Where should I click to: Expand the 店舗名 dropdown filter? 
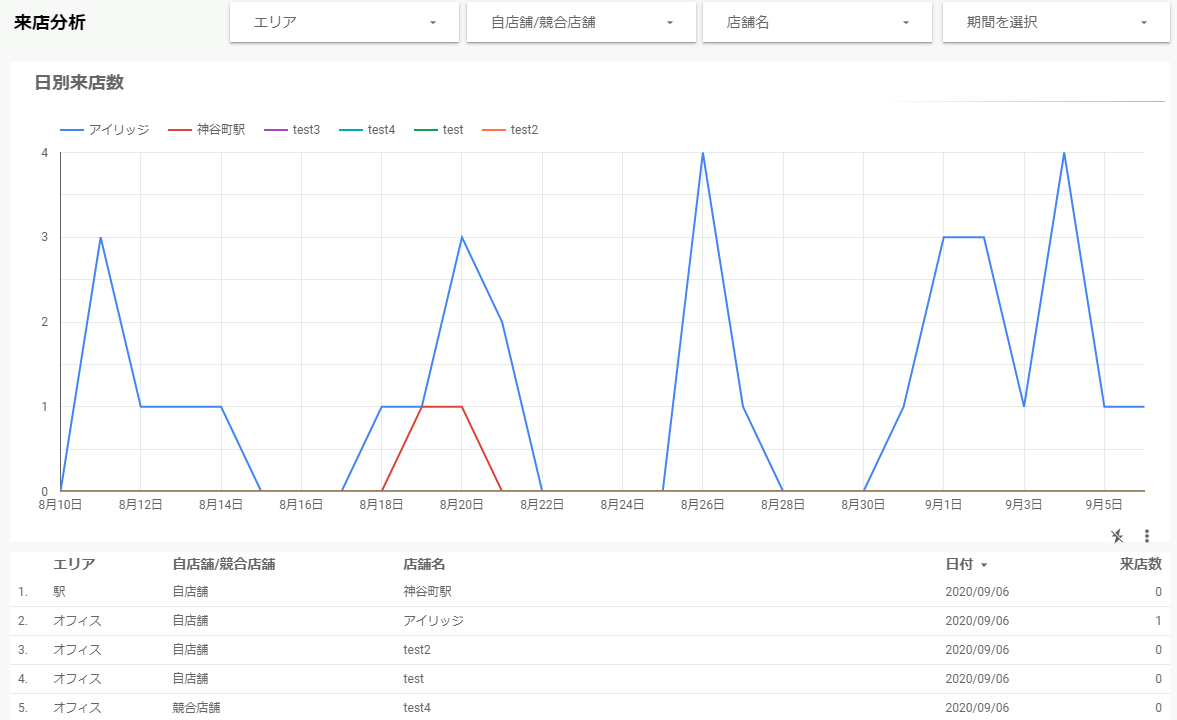pyautogui.click(x=817, y=23)
